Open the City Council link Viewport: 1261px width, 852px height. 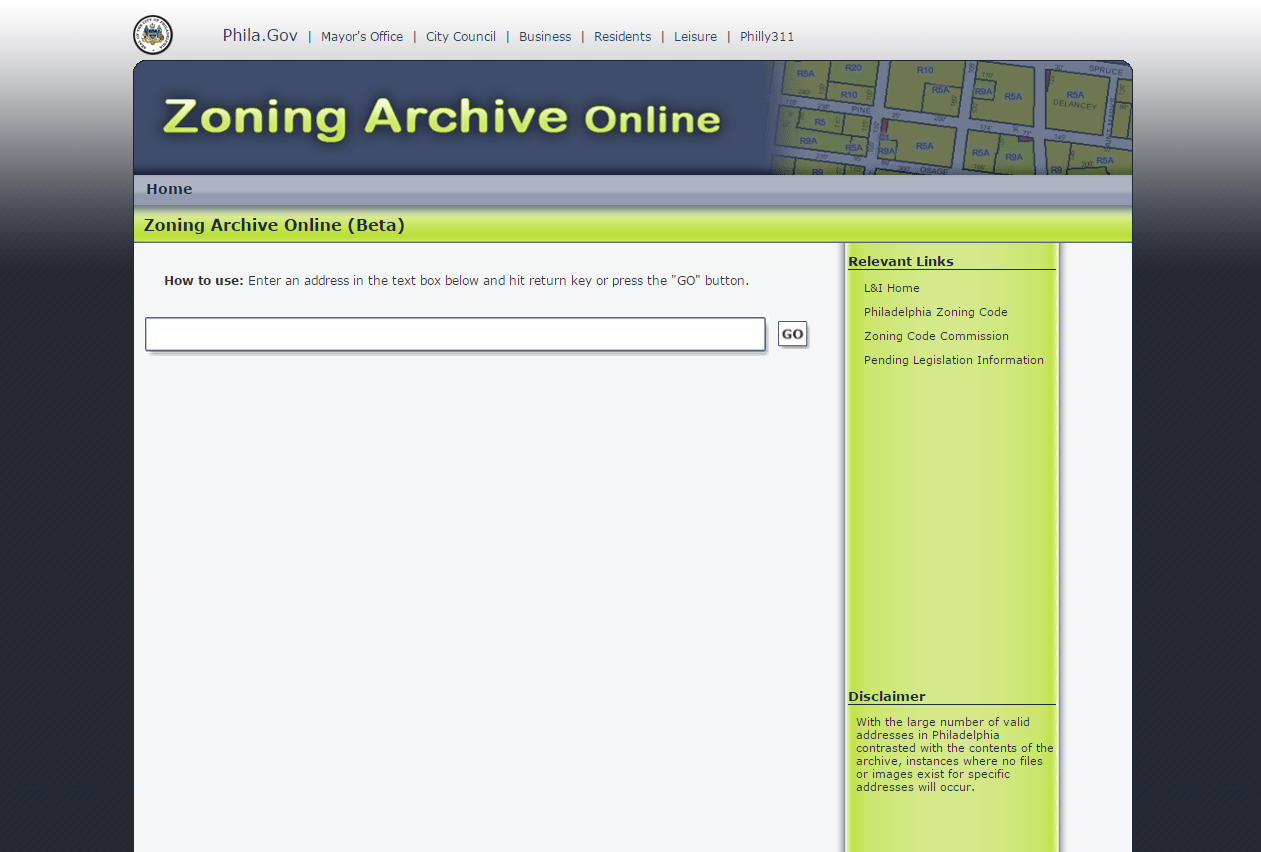click(x=461, y=37)
